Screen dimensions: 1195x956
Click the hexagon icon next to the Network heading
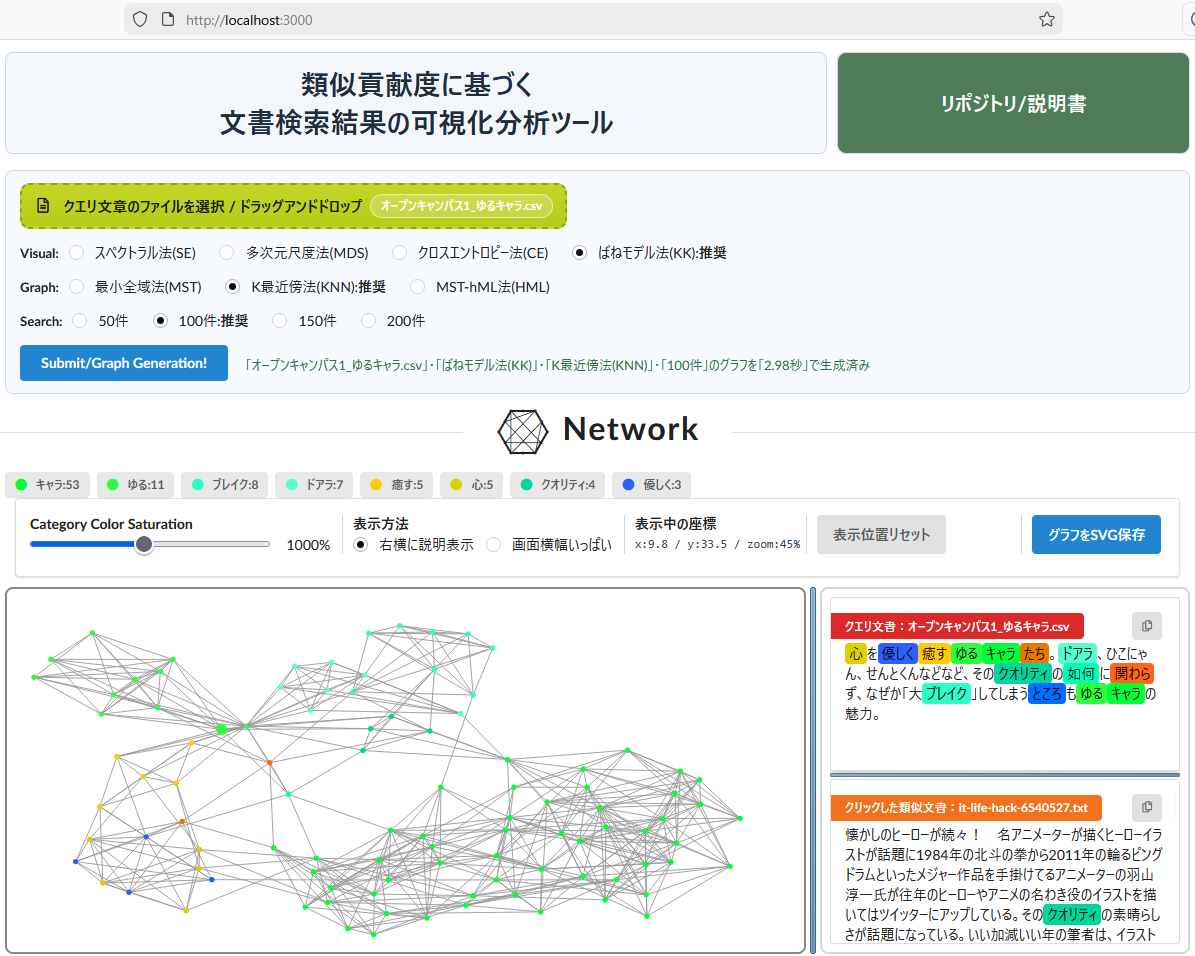click(x=522, y=431)
